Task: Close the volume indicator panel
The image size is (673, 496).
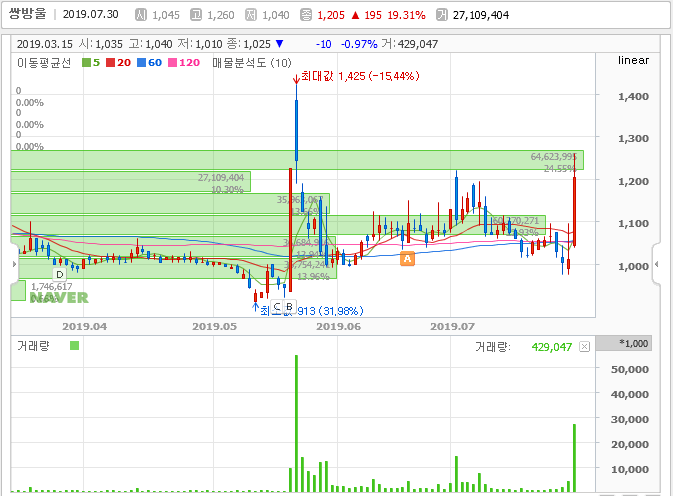Action: [585, 347]
